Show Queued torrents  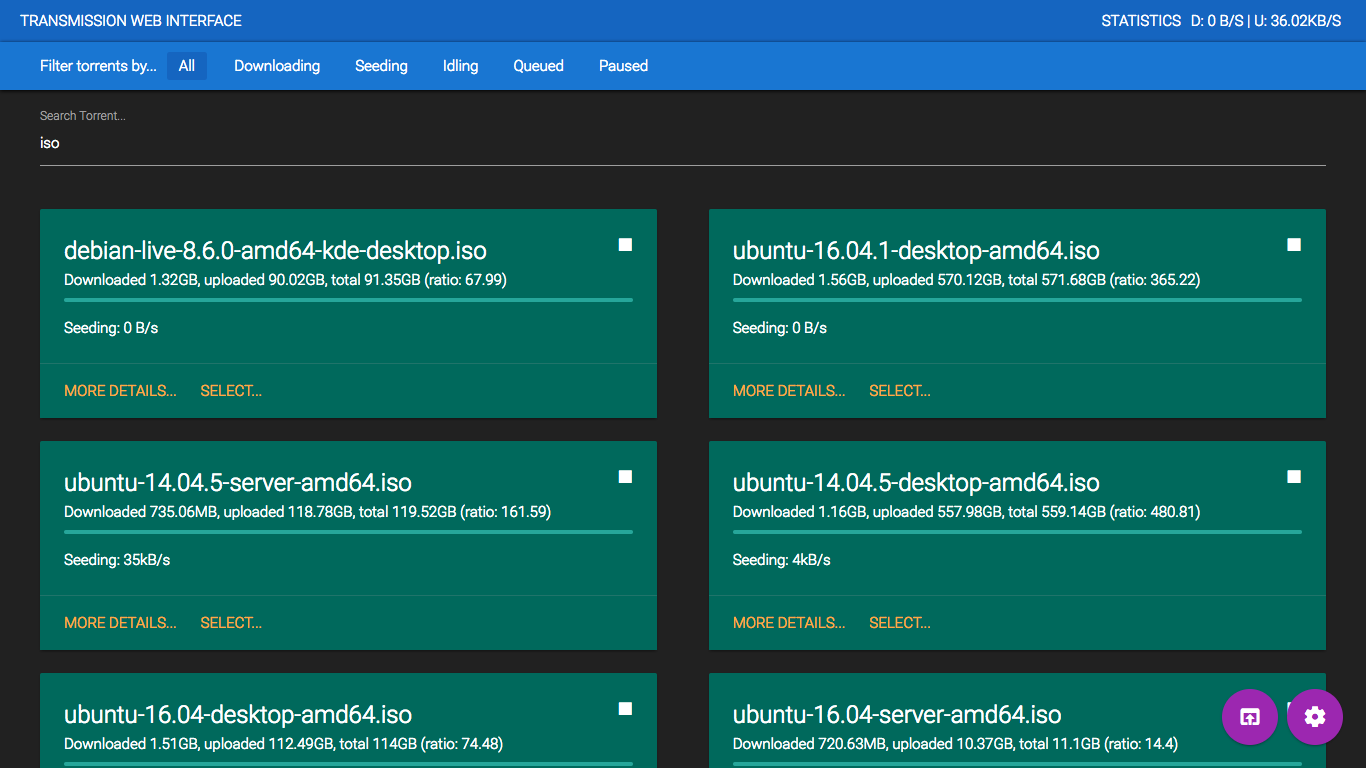point(539,66)
